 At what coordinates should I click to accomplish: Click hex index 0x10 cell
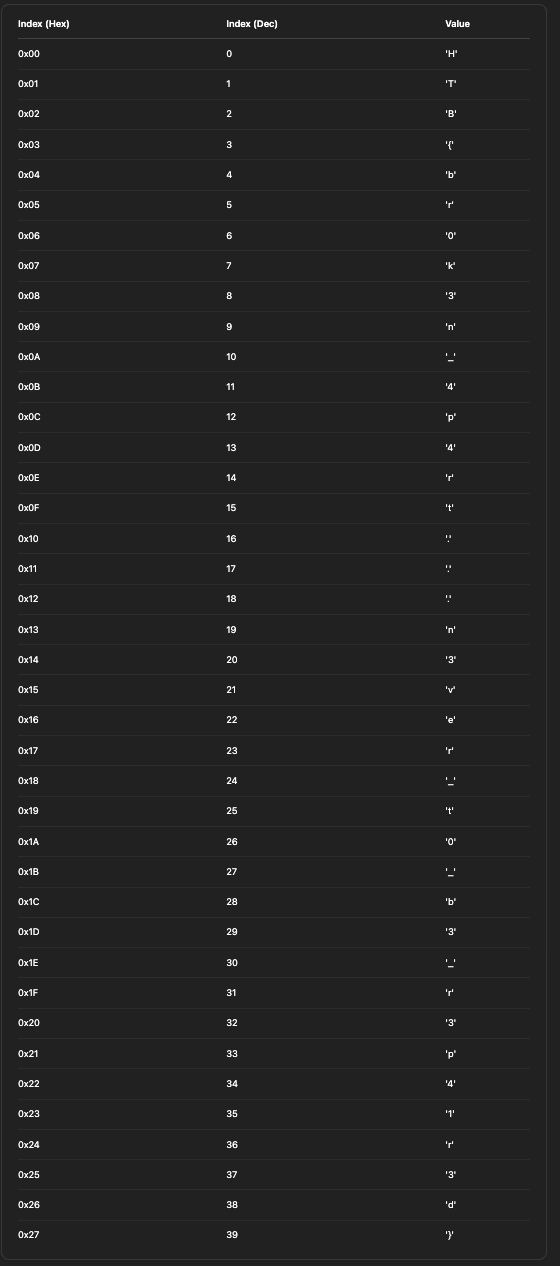[x=28, y=538]
